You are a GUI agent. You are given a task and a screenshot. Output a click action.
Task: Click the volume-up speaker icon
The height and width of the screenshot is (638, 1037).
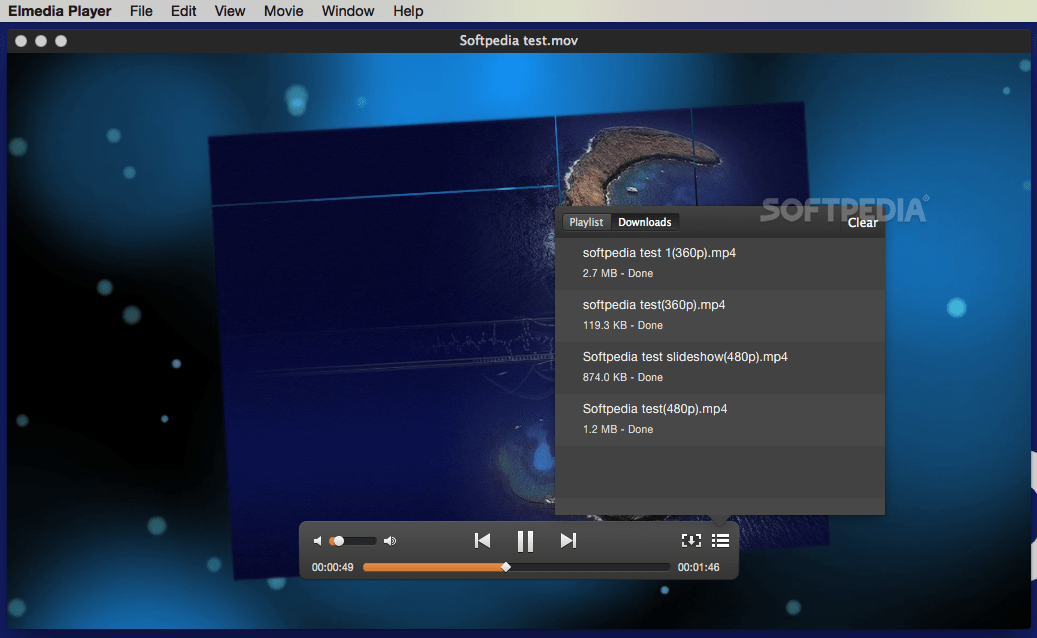click(389, 540)
